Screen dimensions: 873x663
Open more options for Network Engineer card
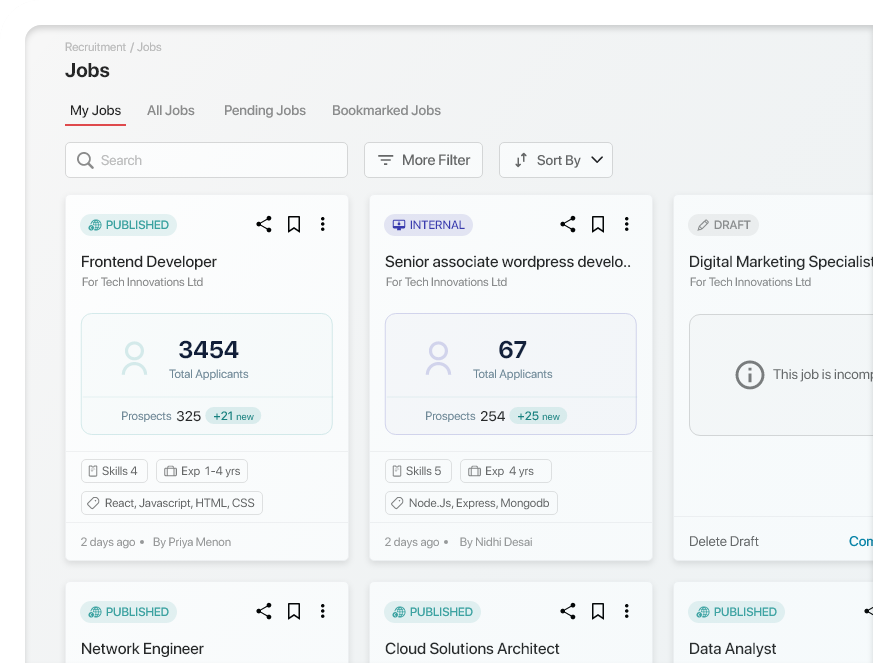click(x=323, y=611)
